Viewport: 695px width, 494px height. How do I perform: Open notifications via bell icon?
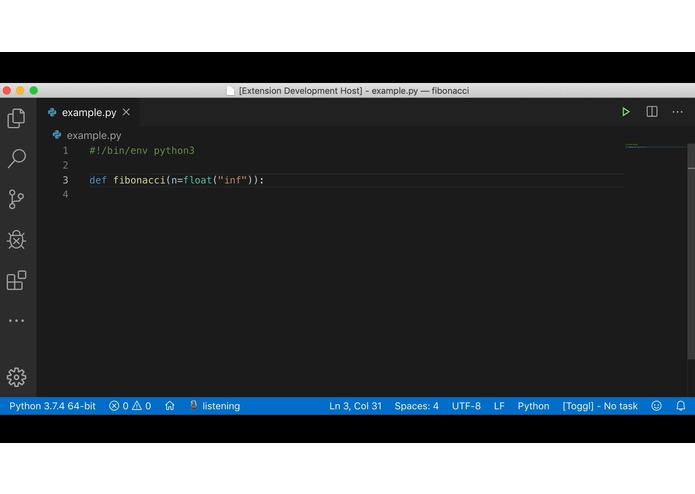[x=681, y=406]
